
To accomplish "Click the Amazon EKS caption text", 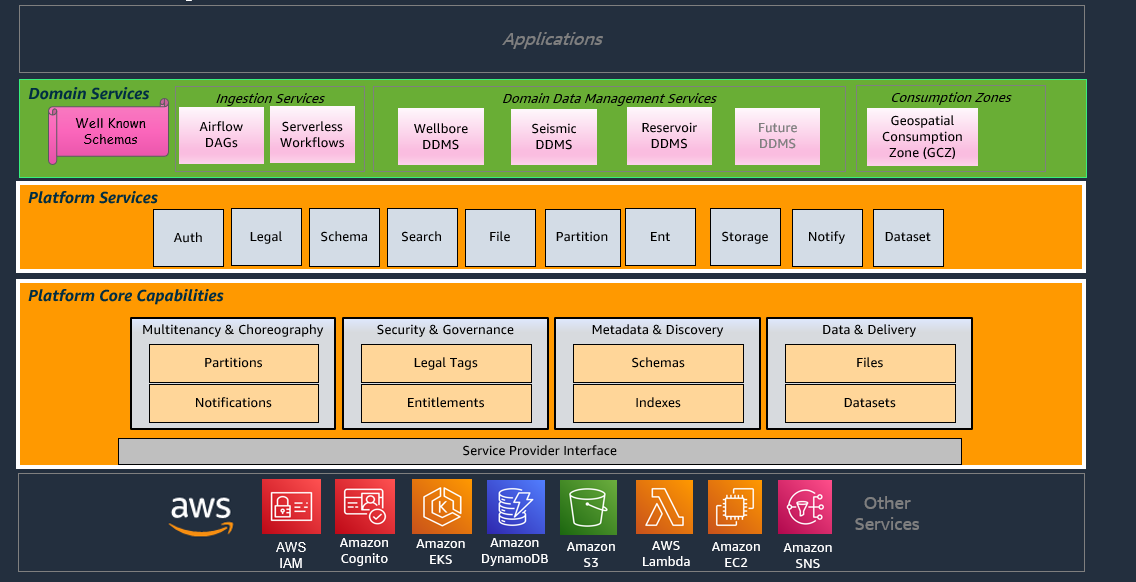I will (x=440, y=552).
